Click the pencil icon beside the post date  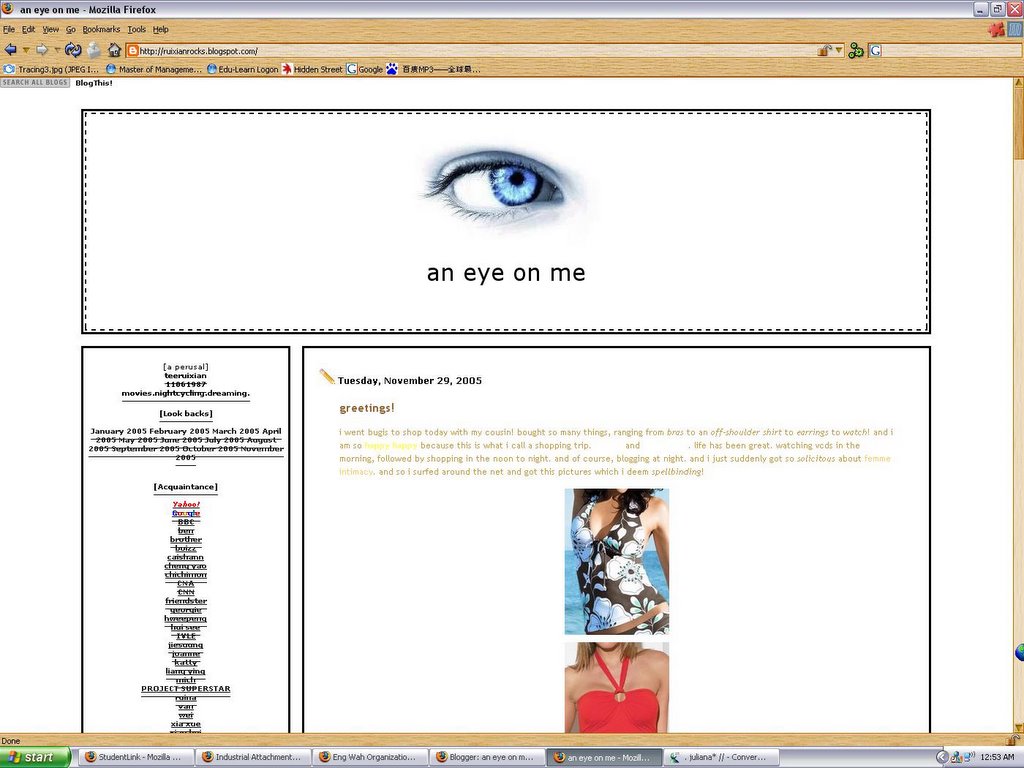327,377
